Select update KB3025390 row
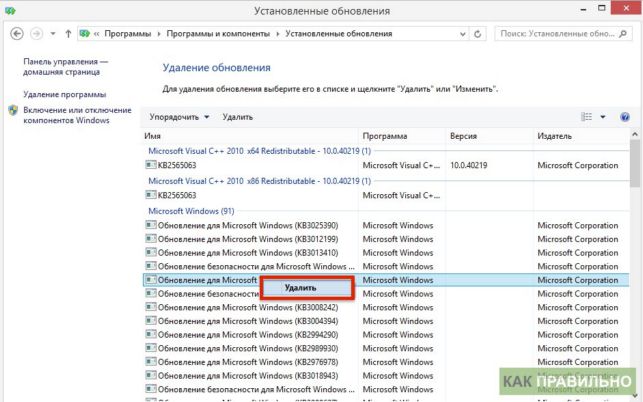Image resolution: width=643 pixels, height=402 pixels. click(385, 225)
